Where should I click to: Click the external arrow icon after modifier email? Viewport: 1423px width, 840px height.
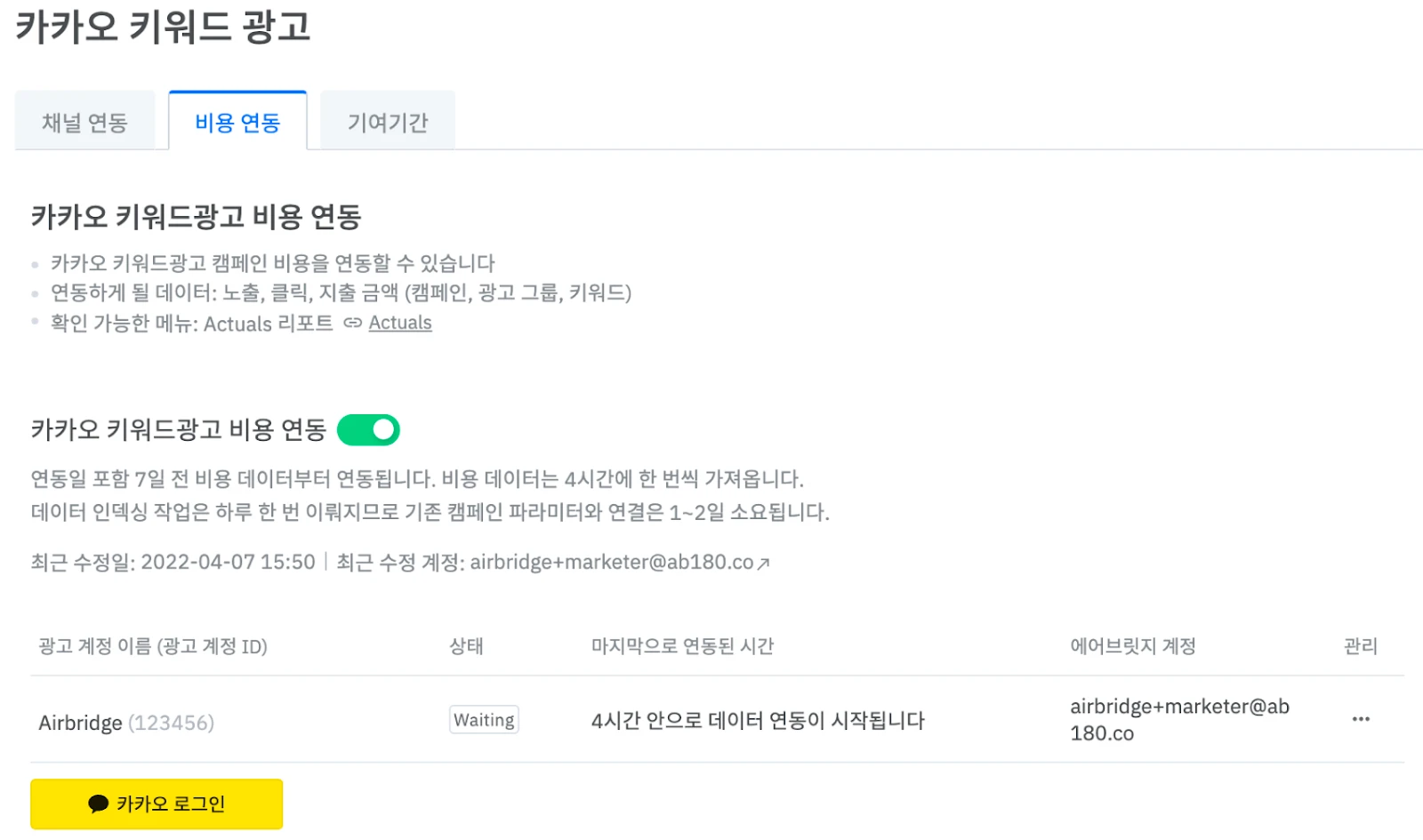[763, 564]
